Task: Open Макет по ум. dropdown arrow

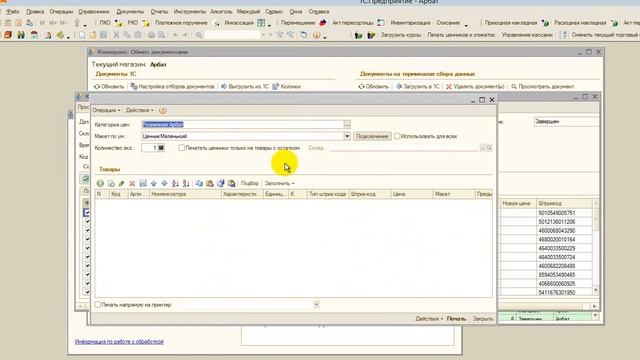Action: point(347,136)
